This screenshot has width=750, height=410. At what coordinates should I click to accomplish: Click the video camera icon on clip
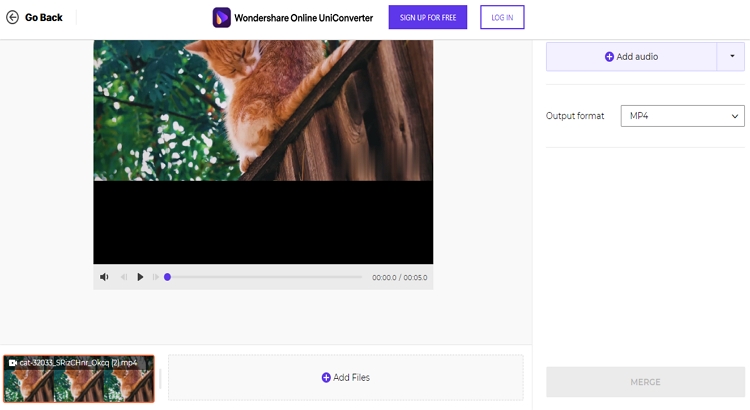13,363
